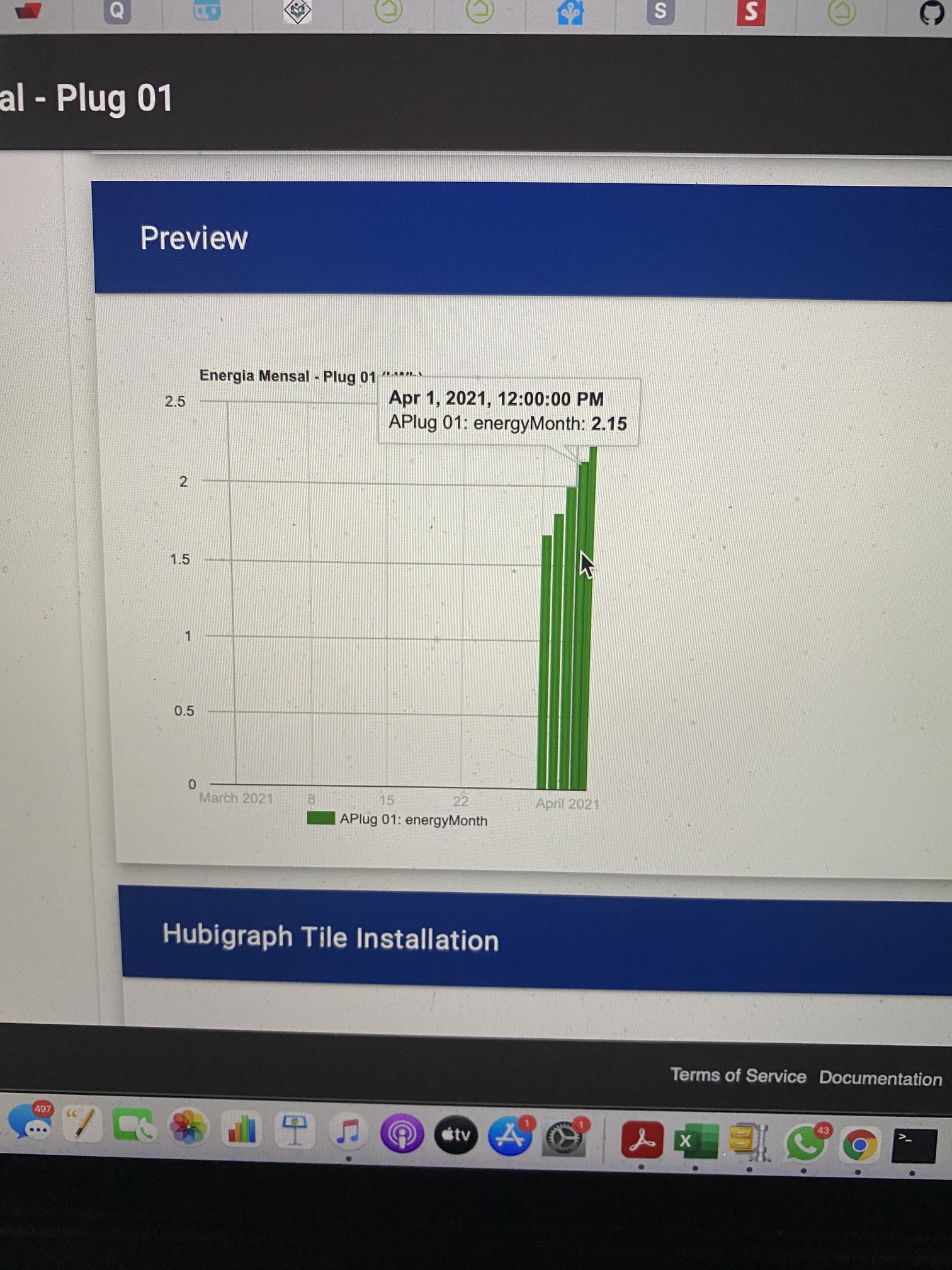Open the Terms of Service link

click(738, 1075)
